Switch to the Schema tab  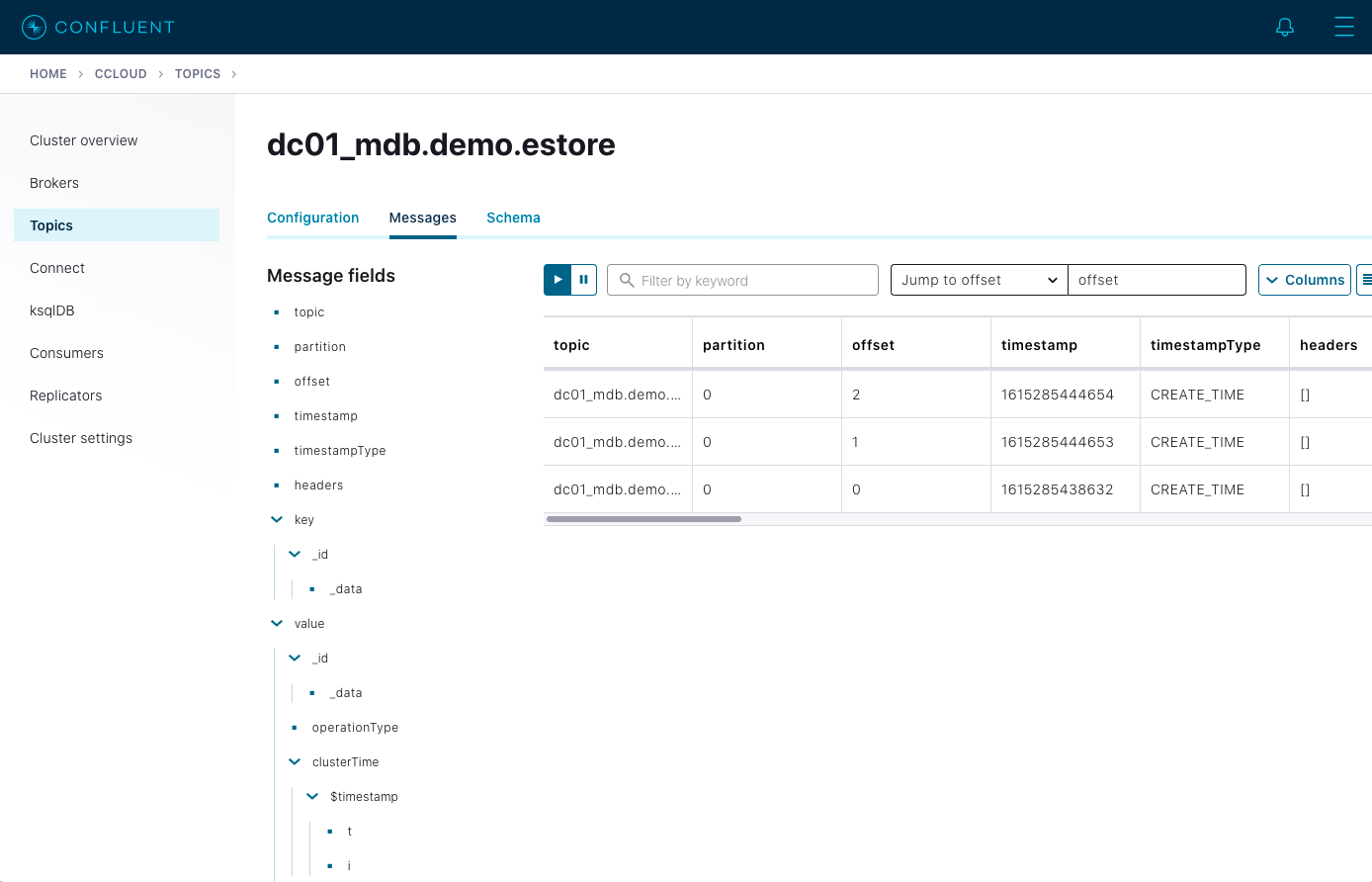click(513, 218)
